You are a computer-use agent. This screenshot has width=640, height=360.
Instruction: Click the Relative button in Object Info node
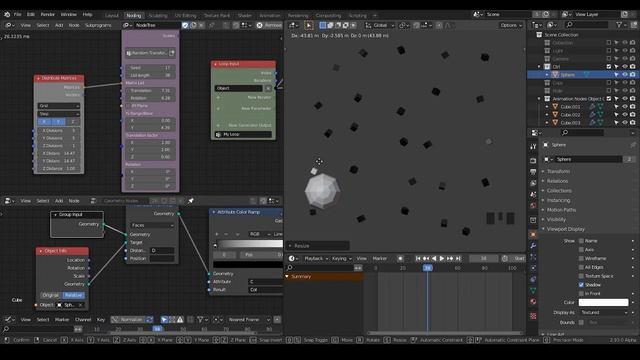(73, 295)
